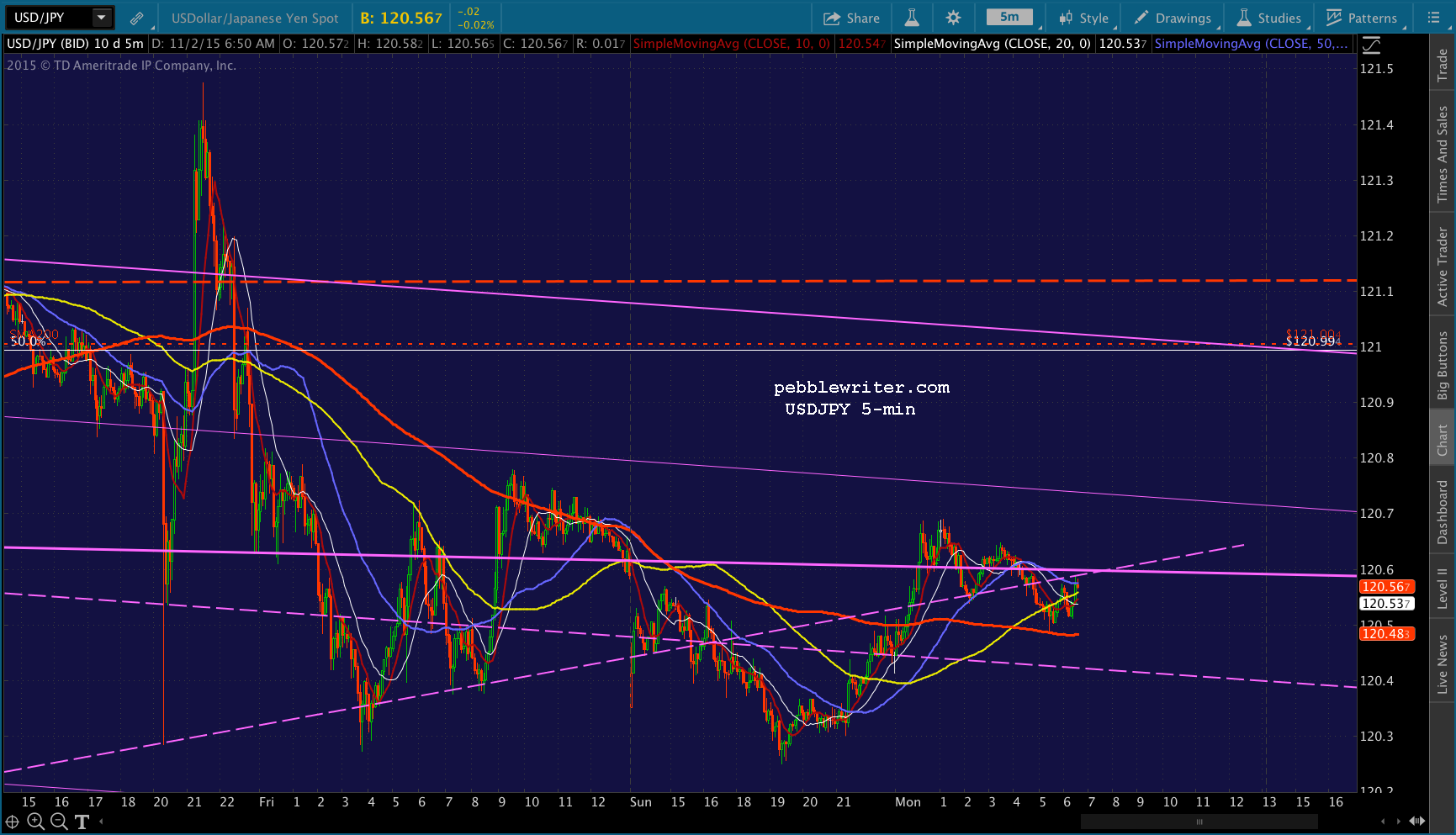Open the Patterns menu
The width and height of the screenshot is (1456, 835).
pos(1361,18)
